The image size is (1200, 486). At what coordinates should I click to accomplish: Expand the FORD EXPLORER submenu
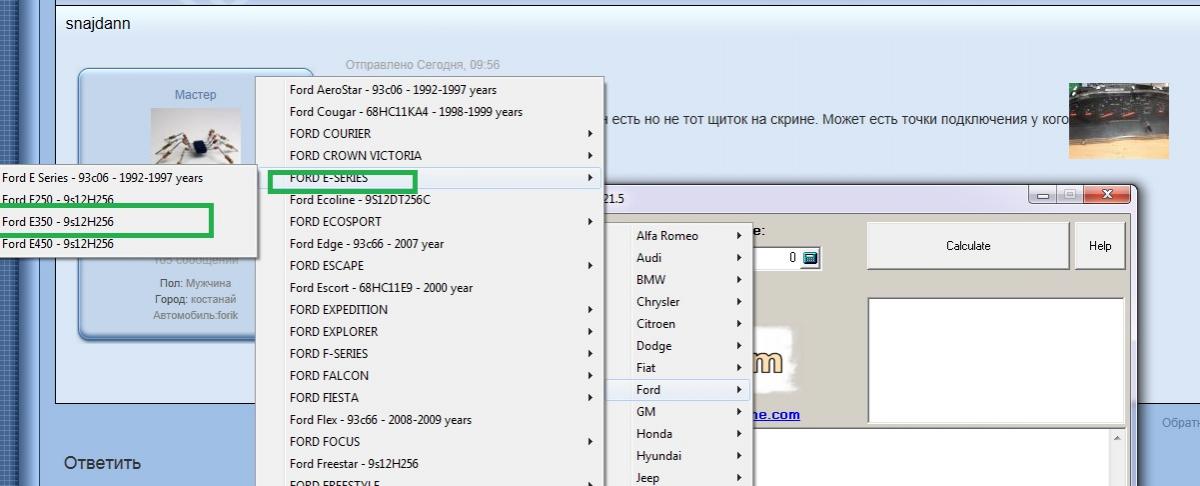(430, 332)
